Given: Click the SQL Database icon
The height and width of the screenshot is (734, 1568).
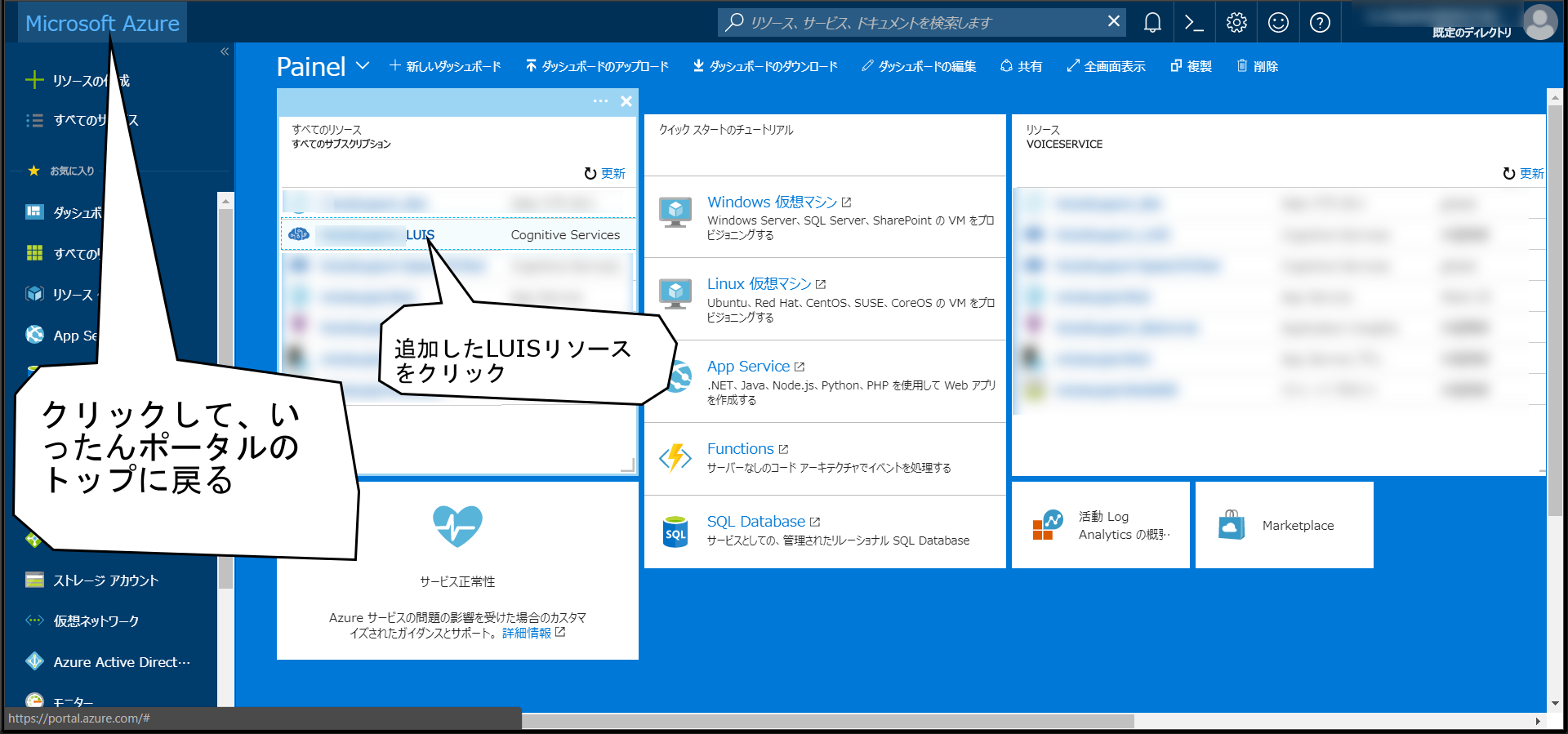Looking at the screenshot, I should click(x=675, y=532).
